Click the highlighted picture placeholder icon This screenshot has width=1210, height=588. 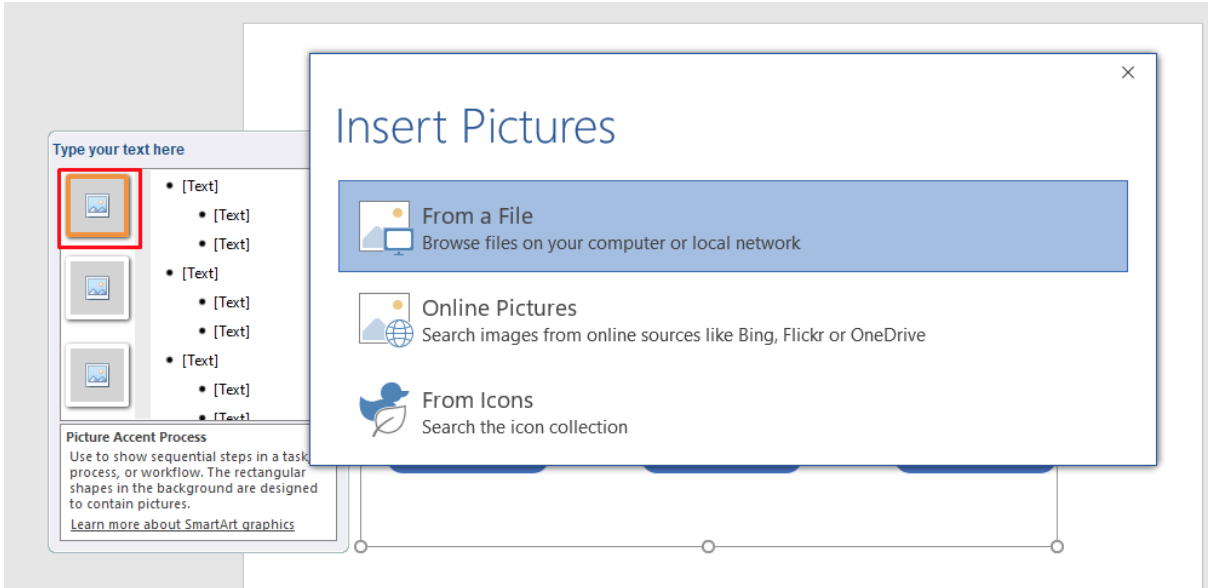97,207
